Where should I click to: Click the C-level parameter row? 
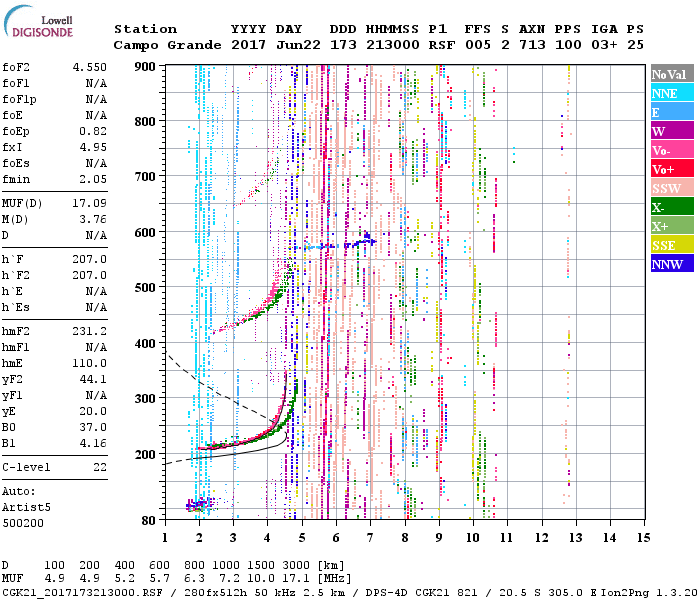(x=55, y=467)
